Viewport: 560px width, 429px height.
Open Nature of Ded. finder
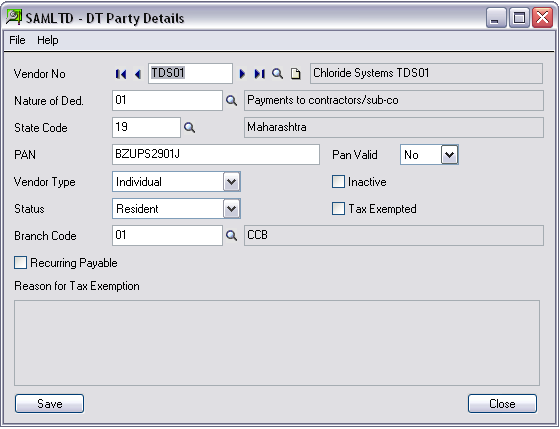point(231,101)
